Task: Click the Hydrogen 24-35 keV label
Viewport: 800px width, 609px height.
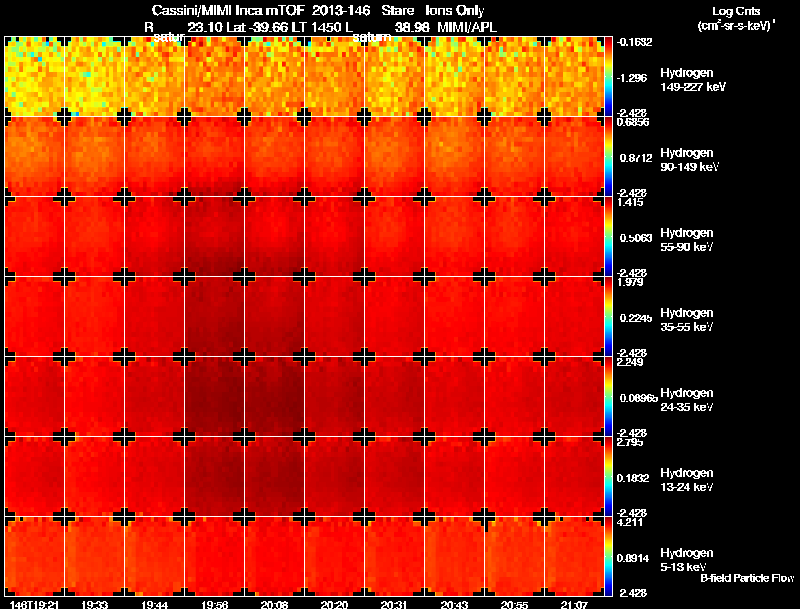Action: pos(687,400)
